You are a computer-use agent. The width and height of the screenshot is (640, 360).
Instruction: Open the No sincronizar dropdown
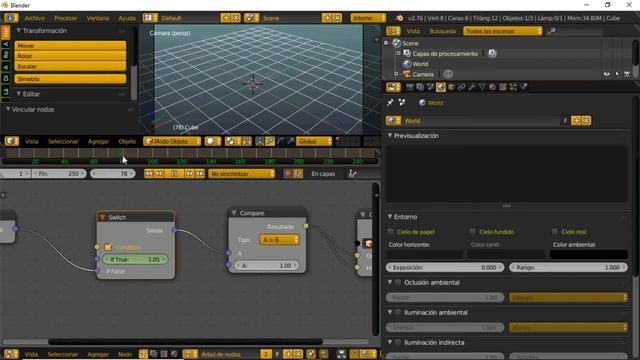[x=242, y=173]
